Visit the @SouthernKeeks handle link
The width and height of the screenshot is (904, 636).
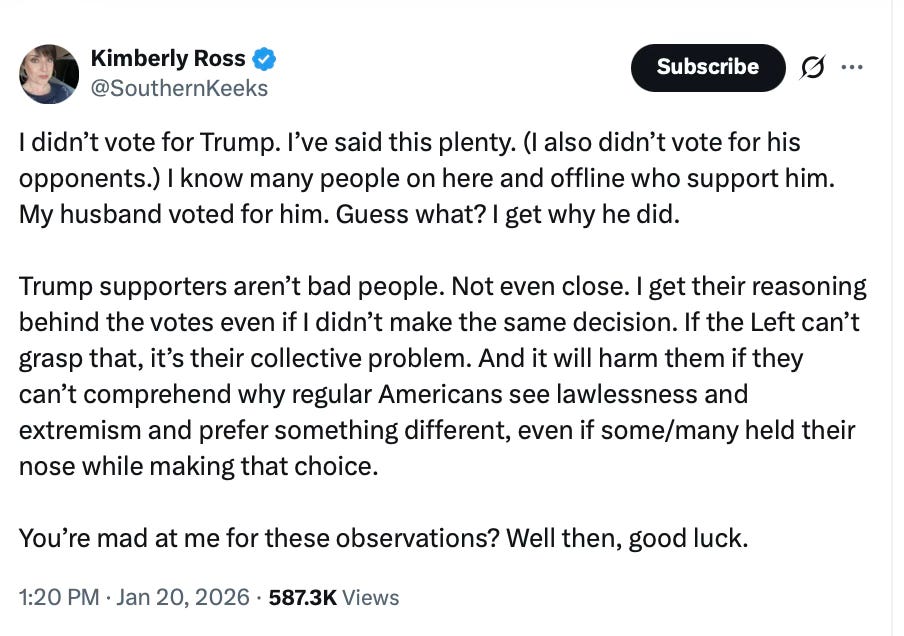179,88
